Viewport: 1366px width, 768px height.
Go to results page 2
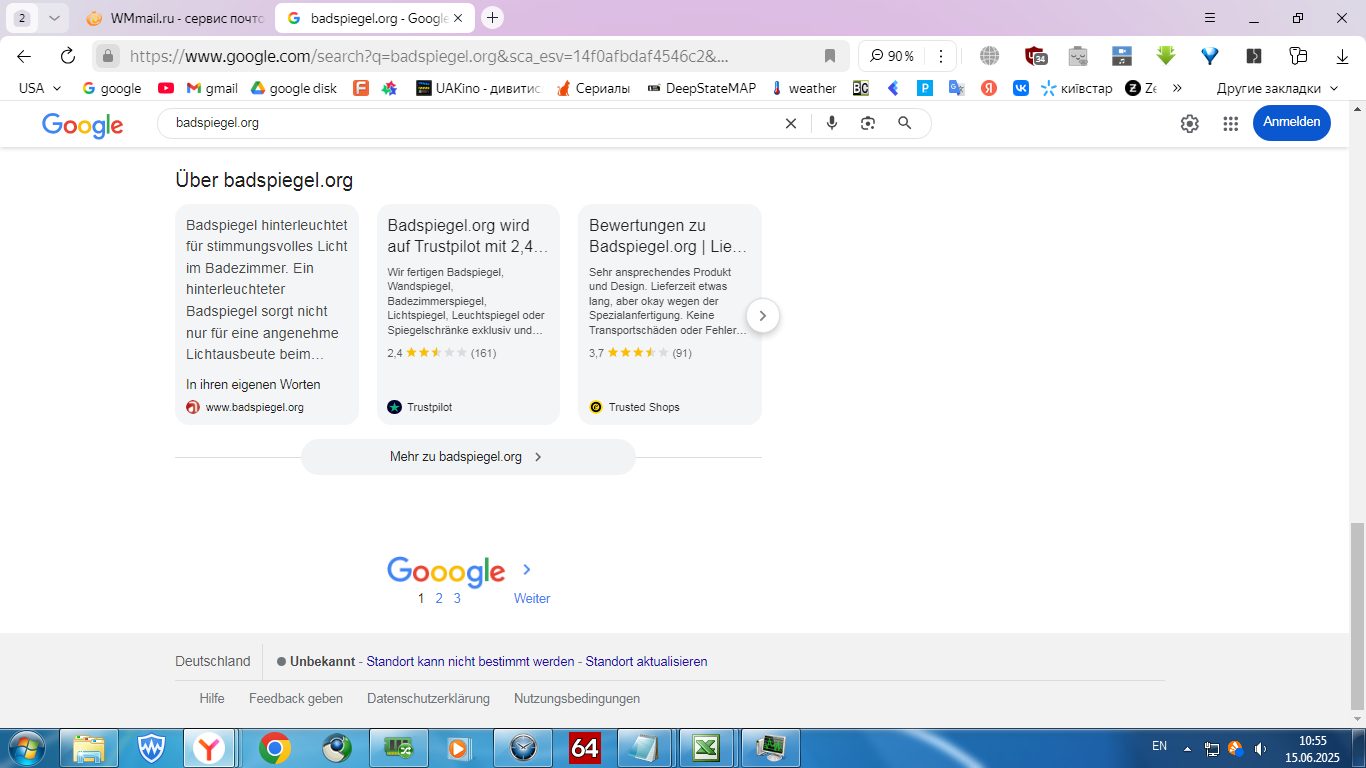click(439, 598)
